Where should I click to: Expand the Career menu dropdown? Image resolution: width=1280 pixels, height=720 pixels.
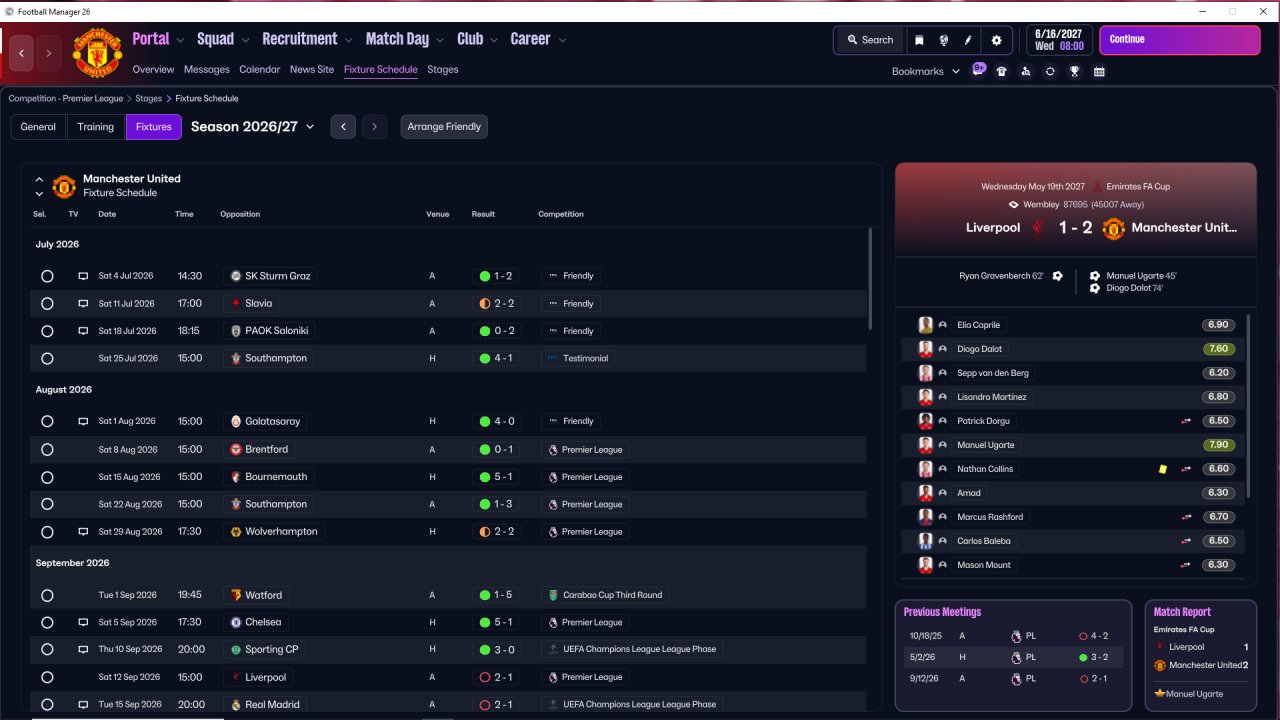pos(562,40)
